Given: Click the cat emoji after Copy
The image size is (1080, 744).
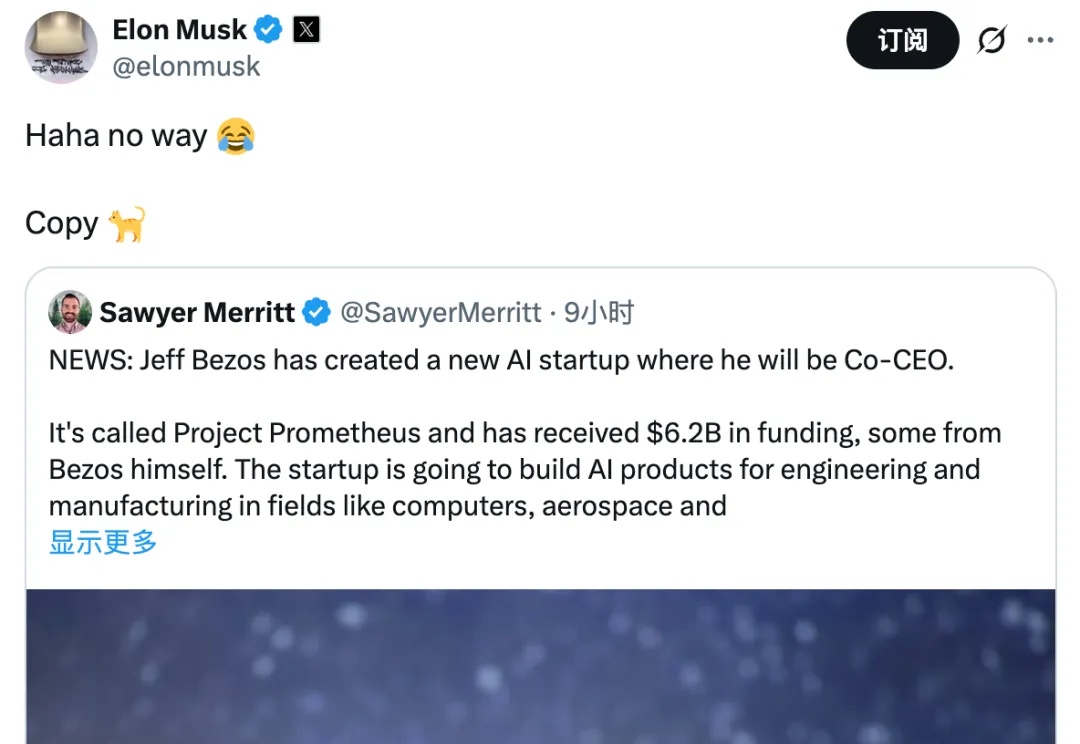Looking at the screenshot, I should pos(128,223).
